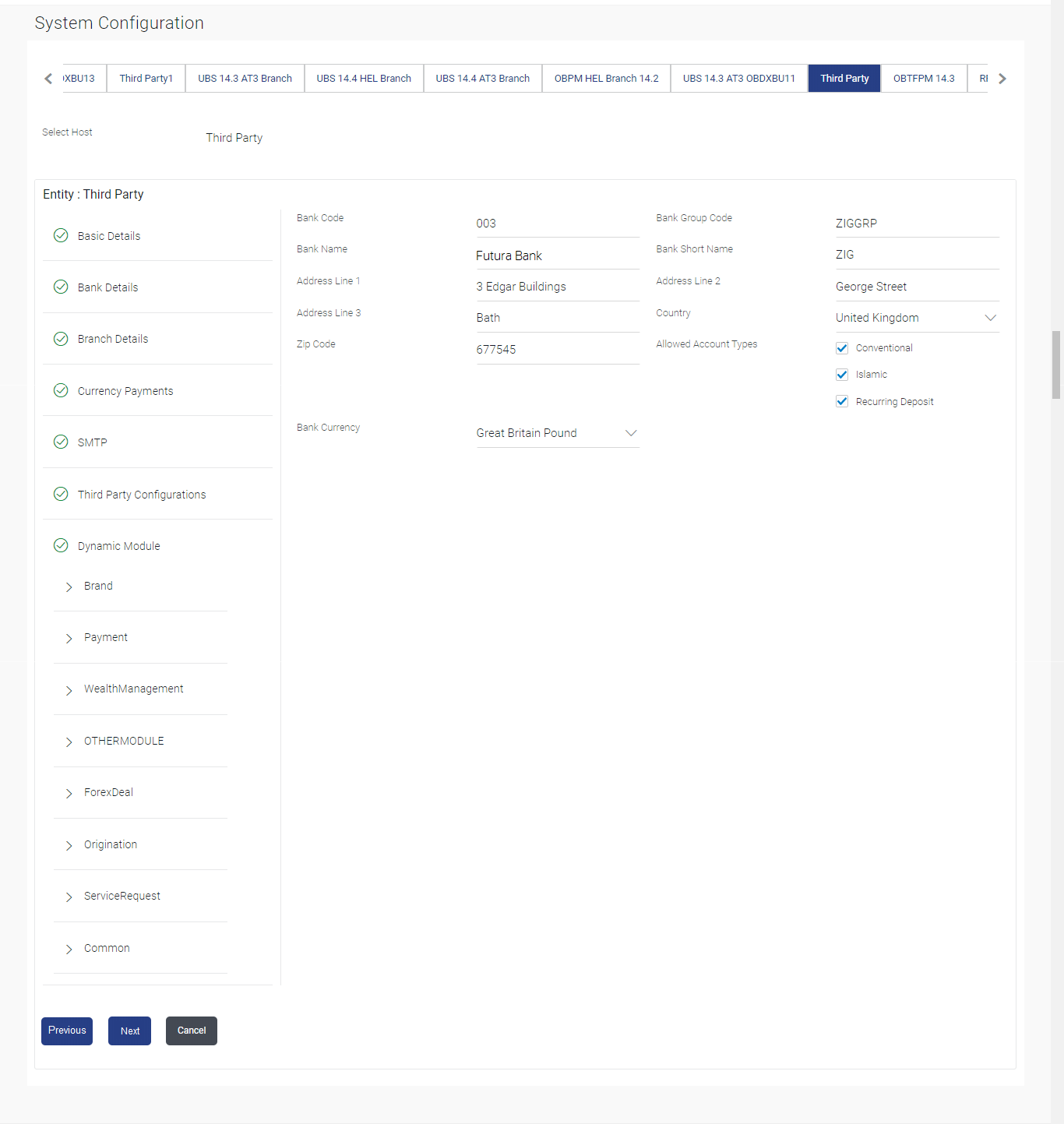Open the Bank Currency dropdown
The image size is (1064, 1124).
tap(558, 433)
